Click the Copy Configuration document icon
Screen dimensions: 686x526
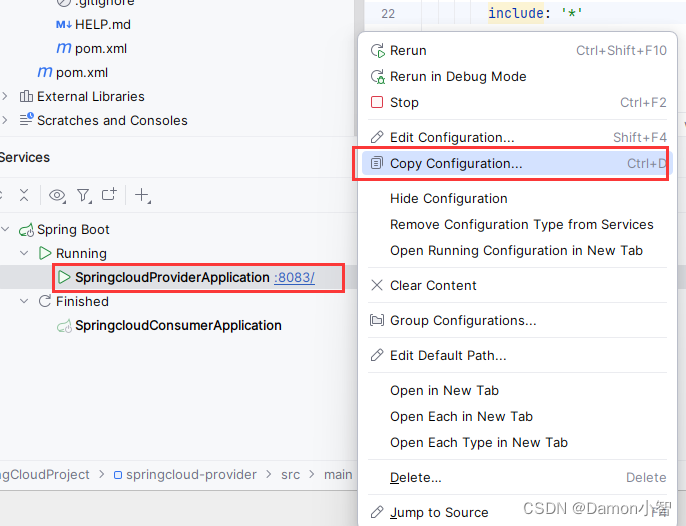[377, 163]
